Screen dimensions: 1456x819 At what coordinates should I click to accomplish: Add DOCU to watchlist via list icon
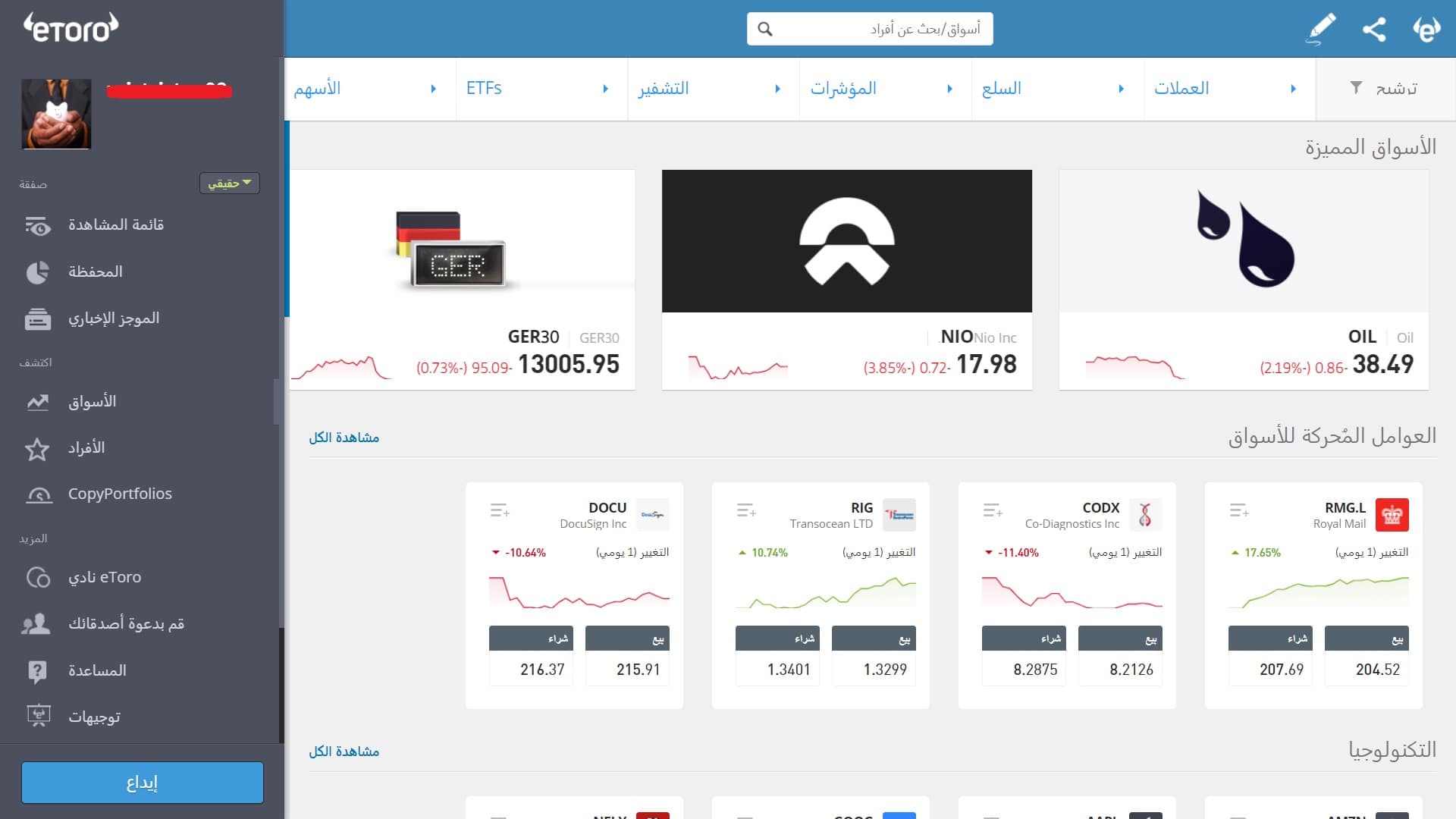tap(499, 510)
